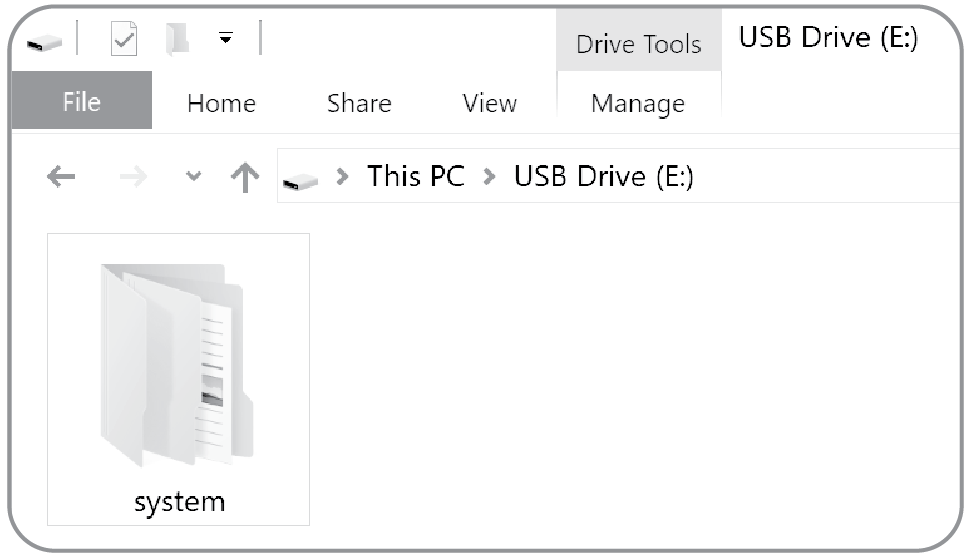Switch to the Home ribbon tab
The width and height of the screenshot is (966, 558).
221,103
